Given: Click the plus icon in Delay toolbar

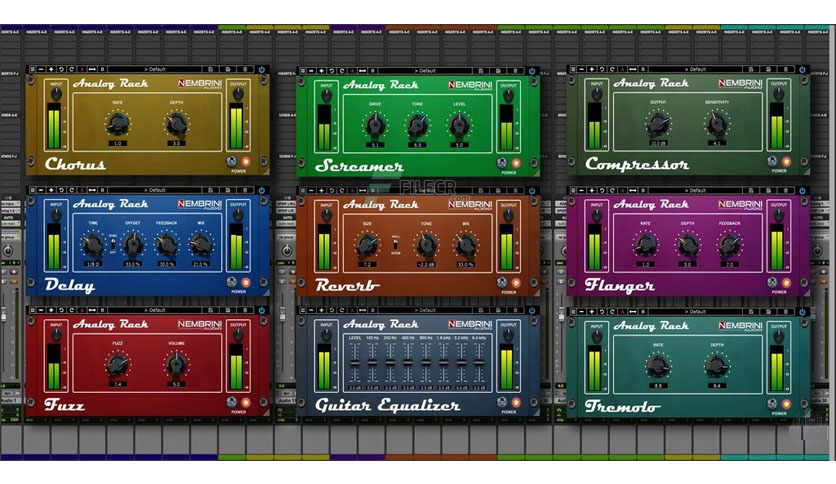Looking at the screenshot, I should 51,190.
